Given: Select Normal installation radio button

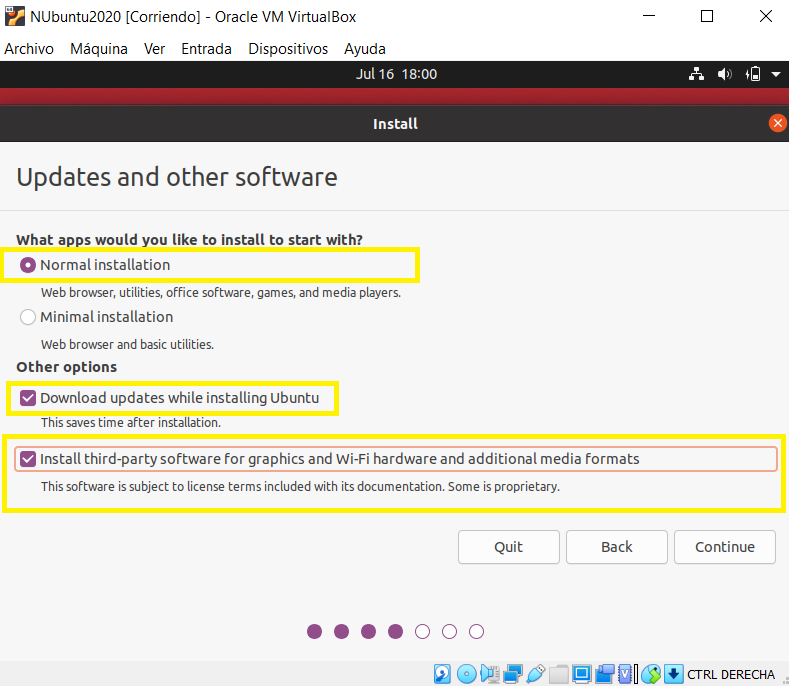Looking at the screenshot, I should click(x=28, y=265).
